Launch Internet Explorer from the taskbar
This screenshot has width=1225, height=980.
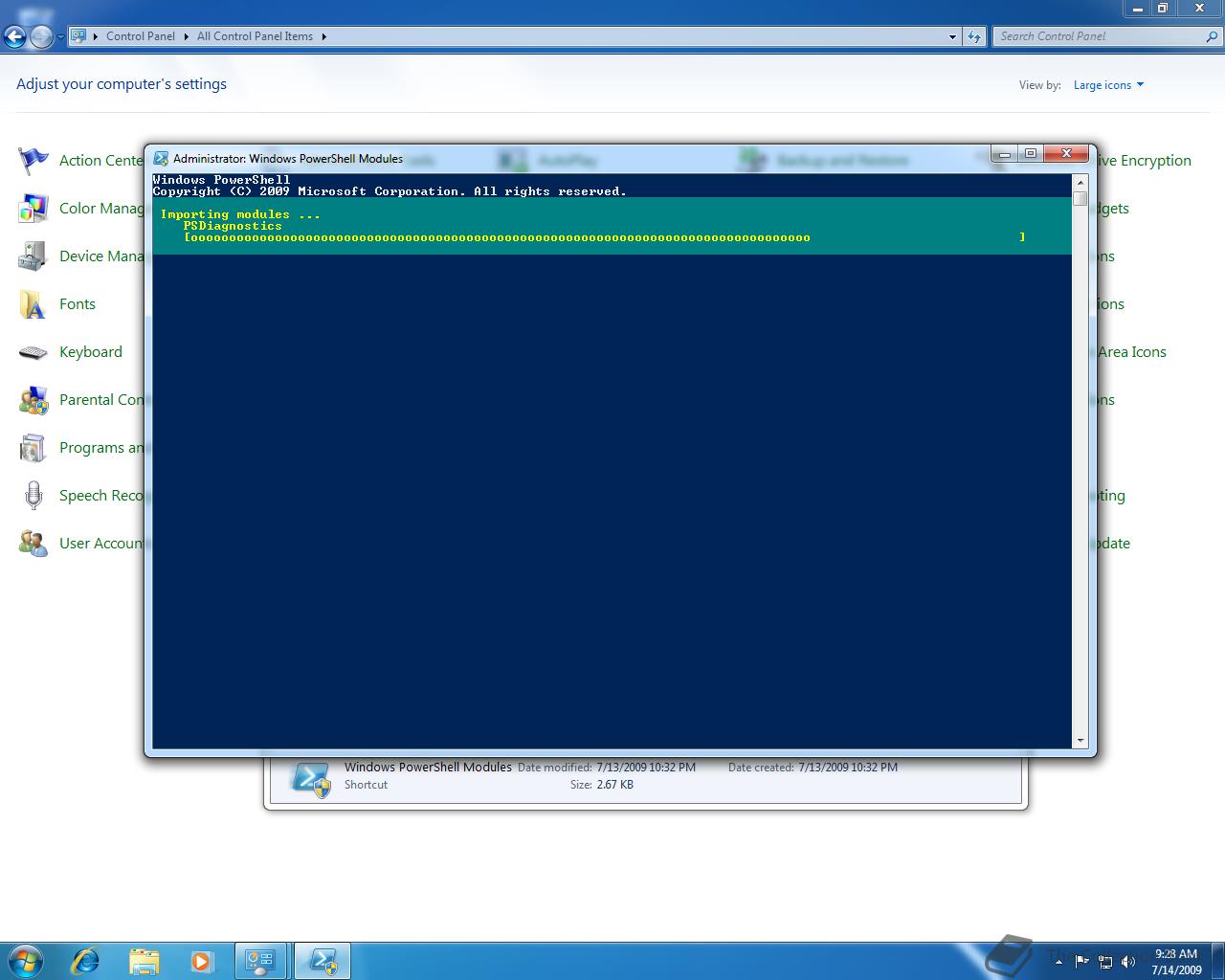coord(86,960)
